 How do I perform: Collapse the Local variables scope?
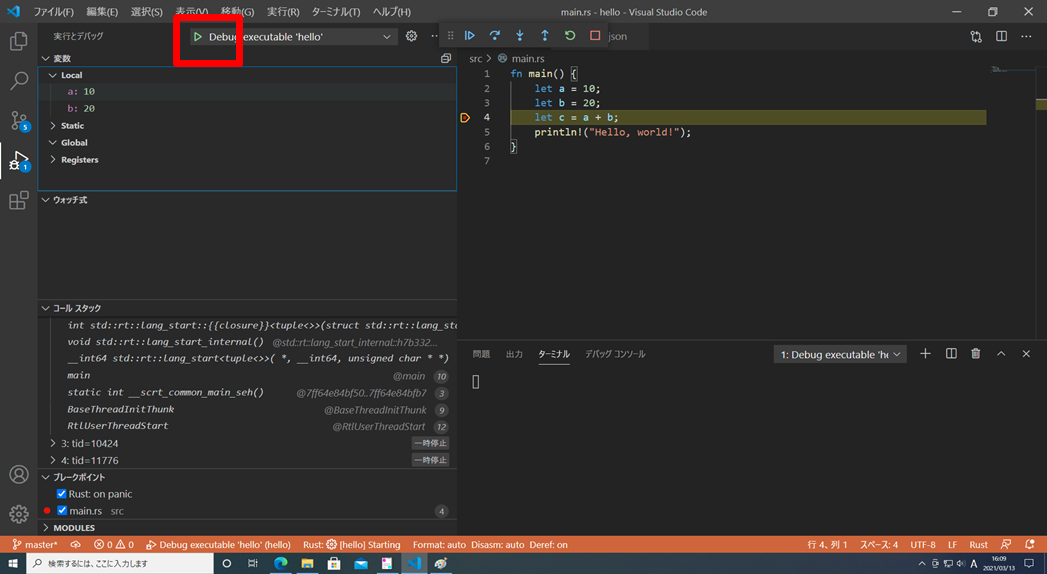[x=53, y=75]
